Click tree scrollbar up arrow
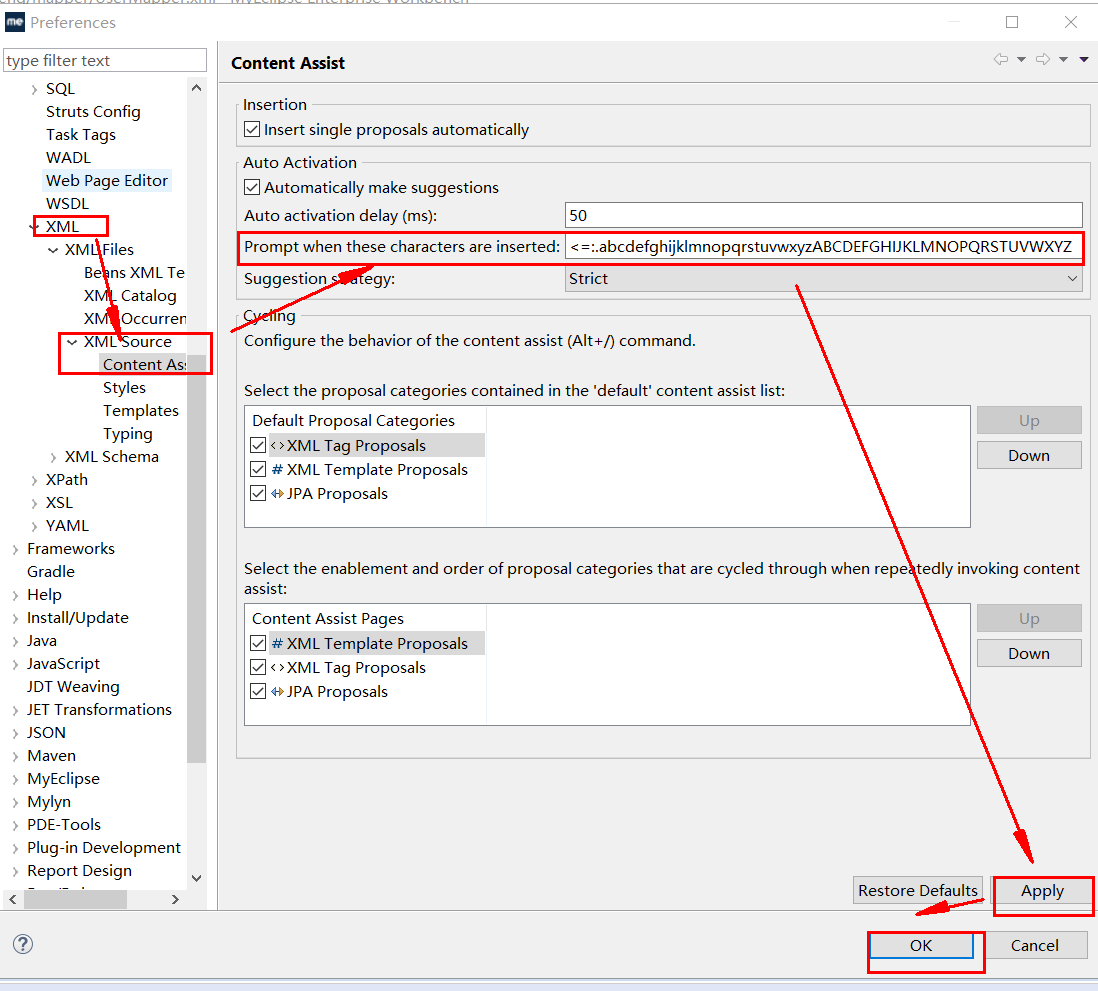Image resolution: width=1098 pixels, height=991 pixels. coord(197,88)
